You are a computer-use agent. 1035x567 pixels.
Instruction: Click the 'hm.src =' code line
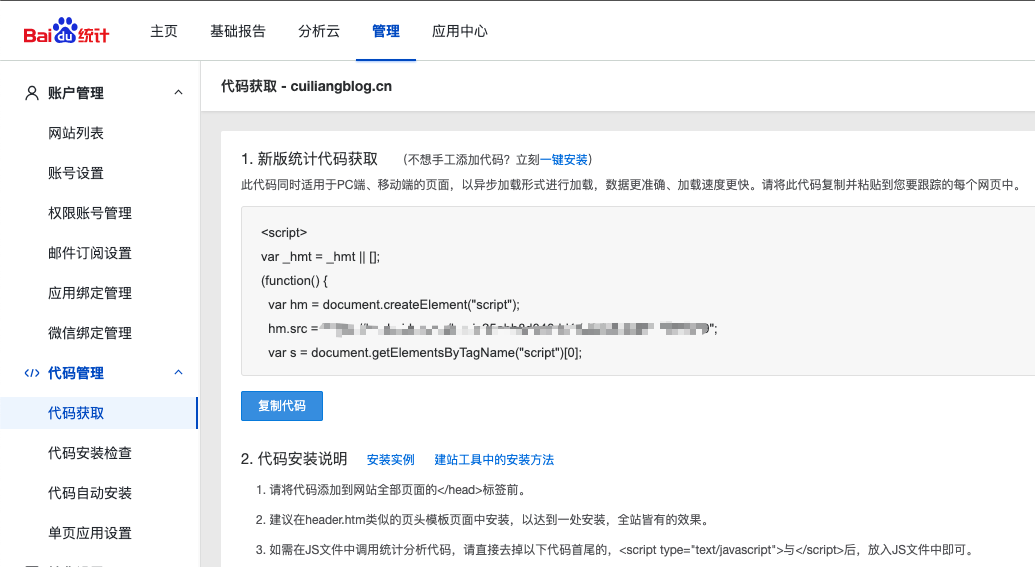point(492,328)
